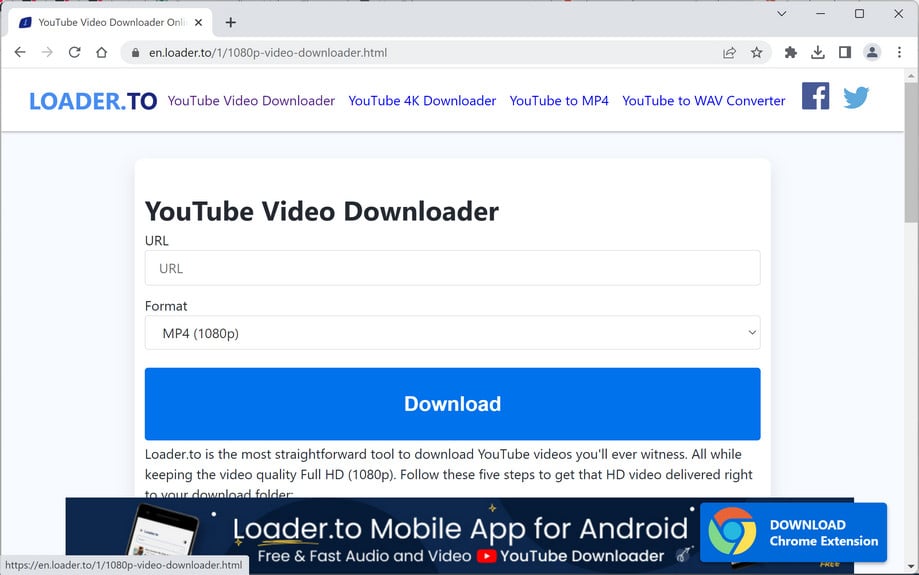Toggle the browser side panel icon
This screenshot has width=919, height=575.
[845, 53]
